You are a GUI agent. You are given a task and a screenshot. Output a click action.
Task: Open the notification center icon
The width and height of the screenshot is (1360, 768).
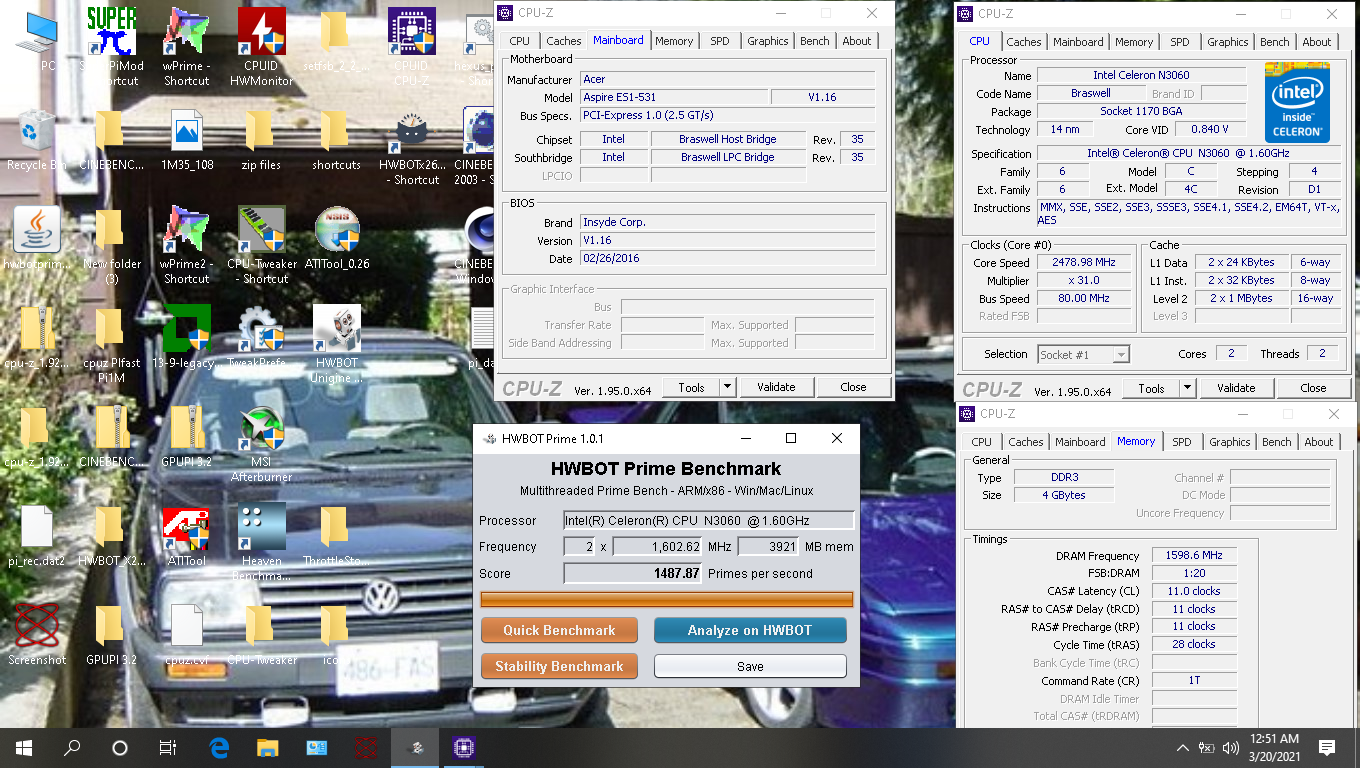click(1327, 747)
